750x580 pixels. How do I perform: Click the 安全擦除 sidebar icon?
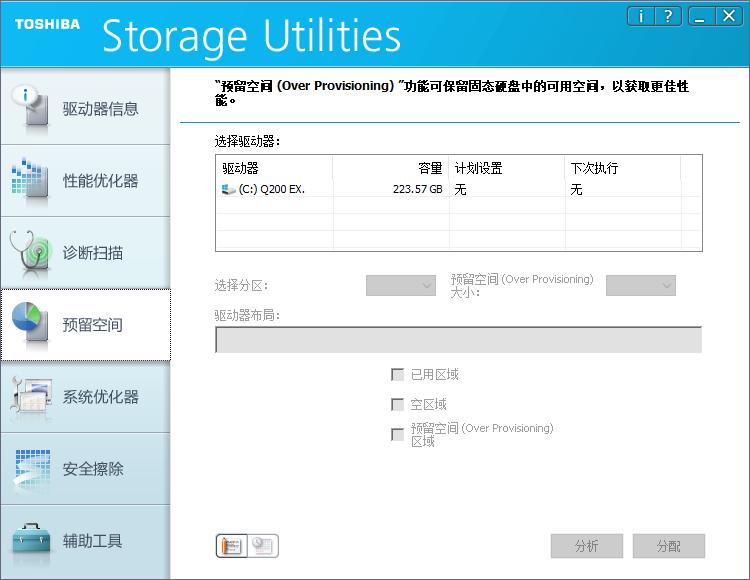coord(30,468)
